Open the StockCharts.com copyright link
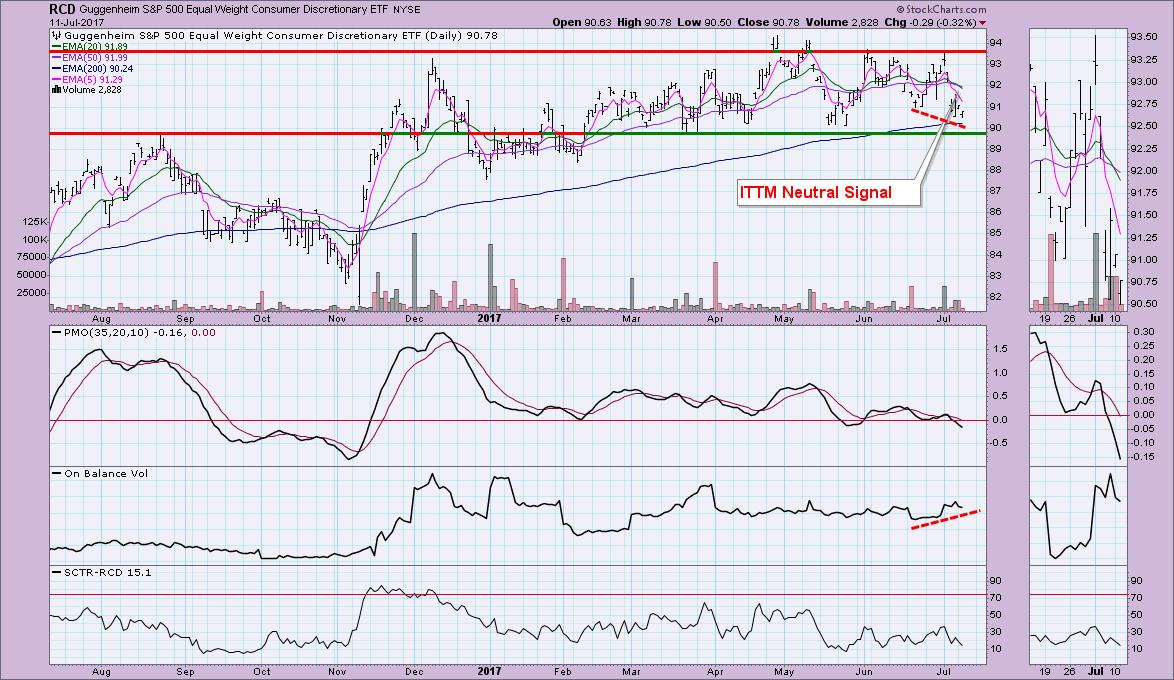Screen dimensions: 1174x680 [x=940, y=10]
